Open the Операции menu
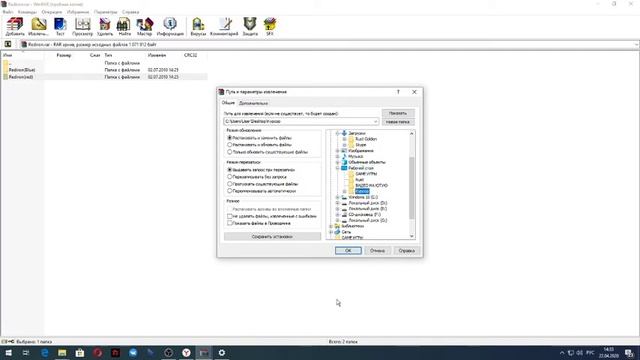 tap(51, 12)
